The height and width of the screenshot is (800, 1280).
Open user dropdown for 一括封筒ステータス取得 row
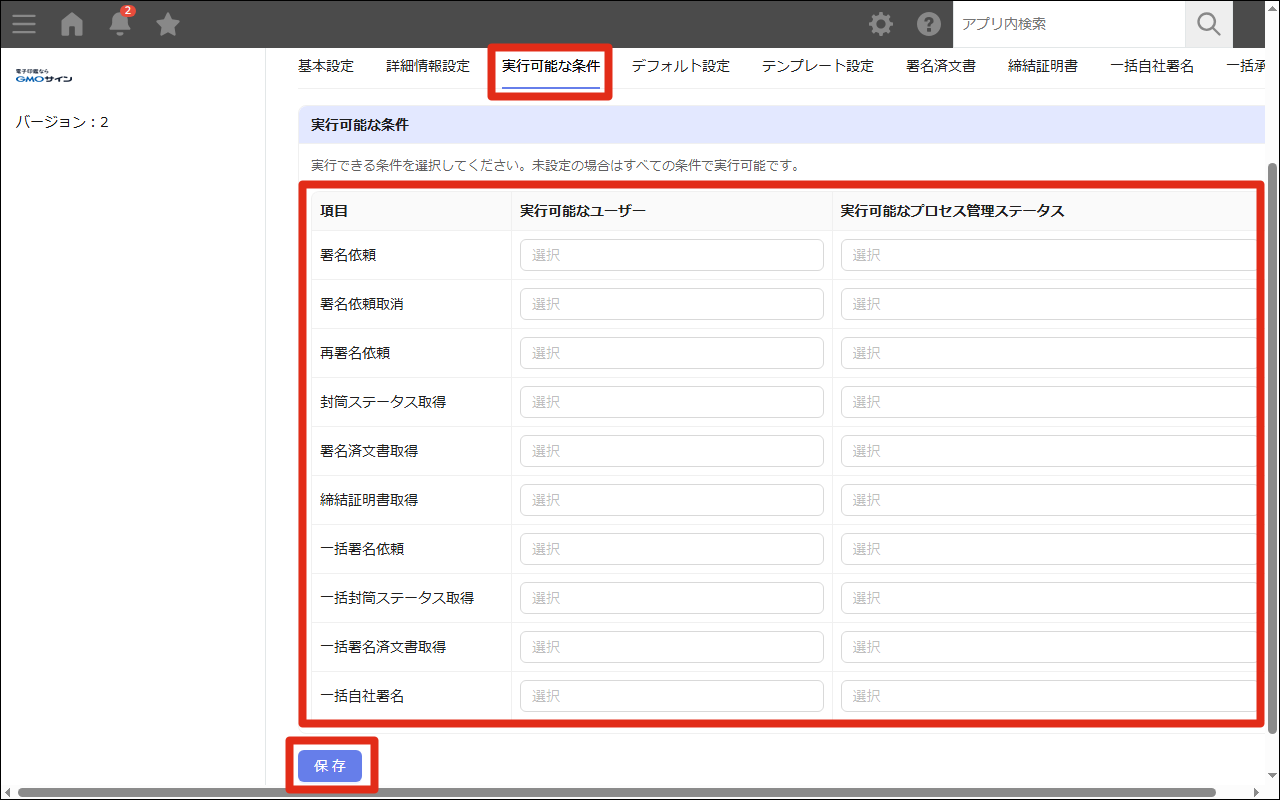click(672, 598)
